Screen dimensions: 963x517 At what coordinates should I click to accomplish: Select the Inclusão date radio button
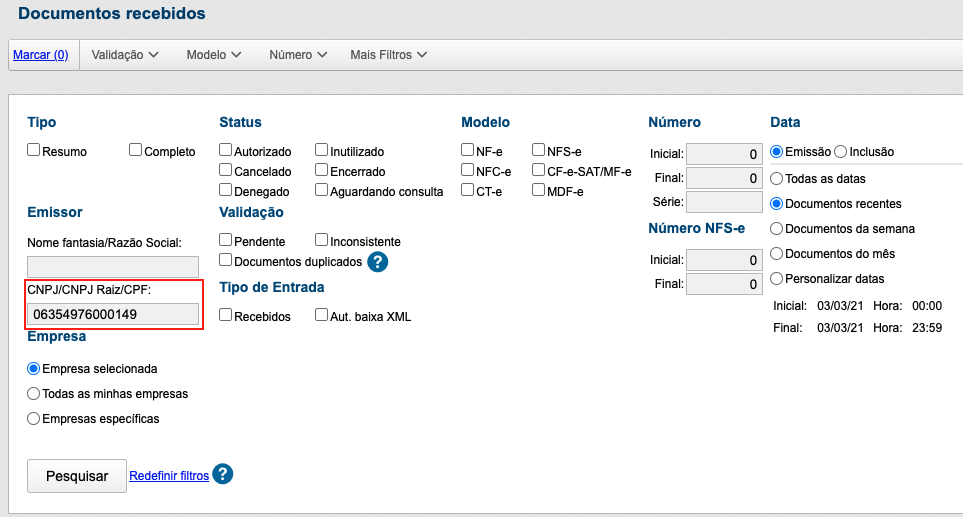[840, 152]
